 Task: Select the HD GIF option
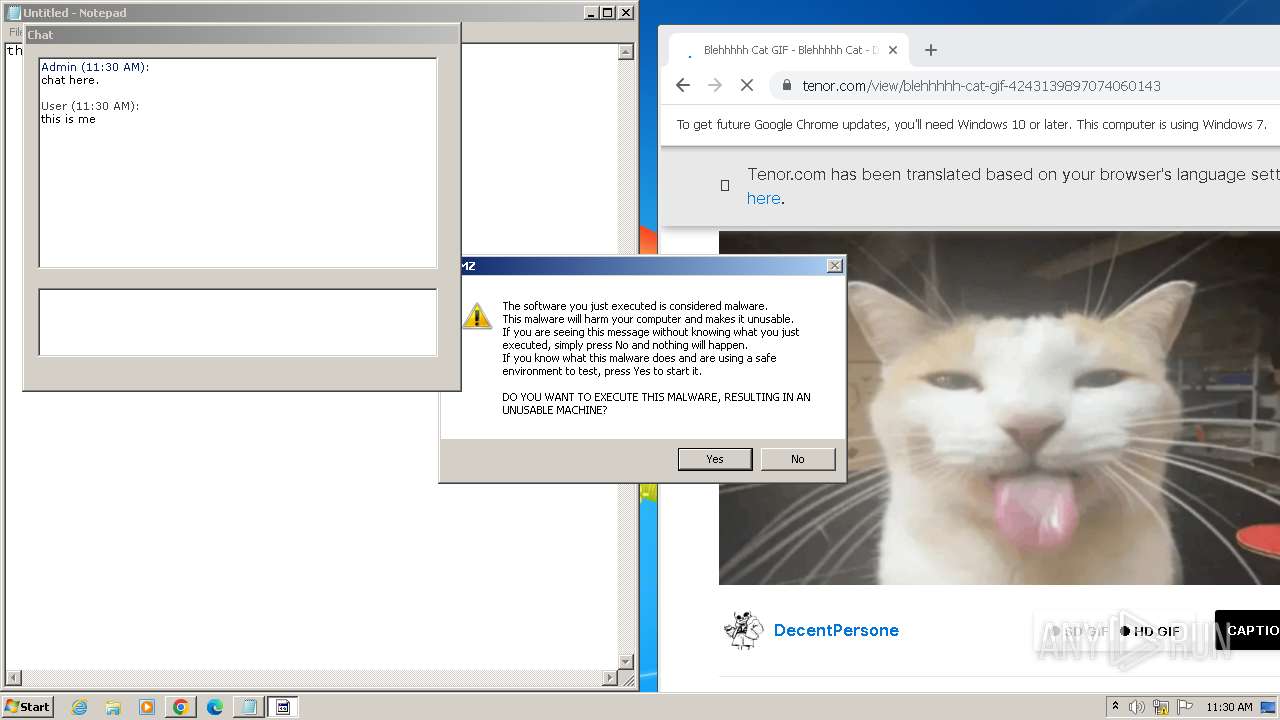pyautogui.click(x=1150, y=631)
